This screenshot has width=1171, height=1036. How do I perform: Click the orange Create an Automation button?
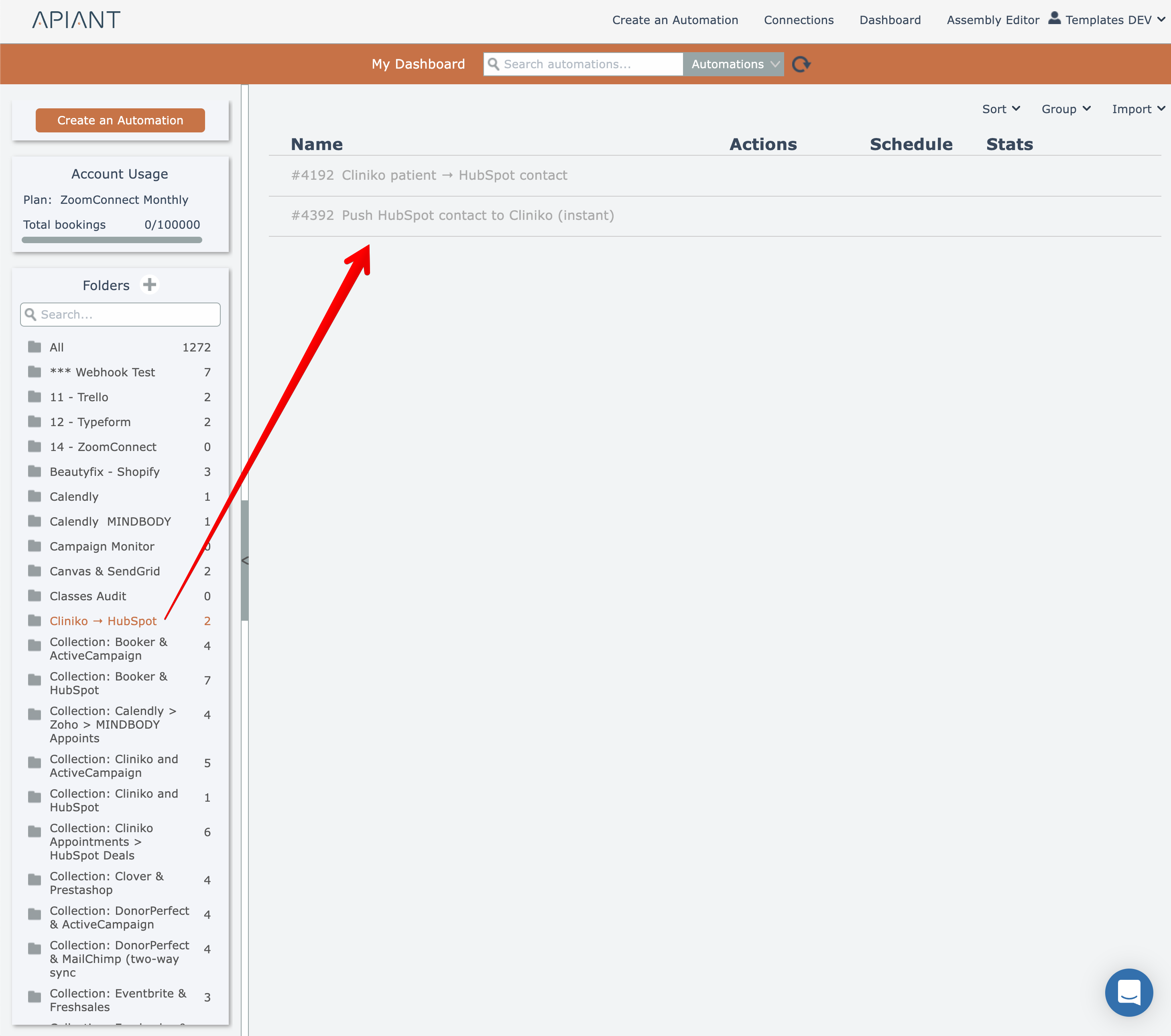coord(120,120)
